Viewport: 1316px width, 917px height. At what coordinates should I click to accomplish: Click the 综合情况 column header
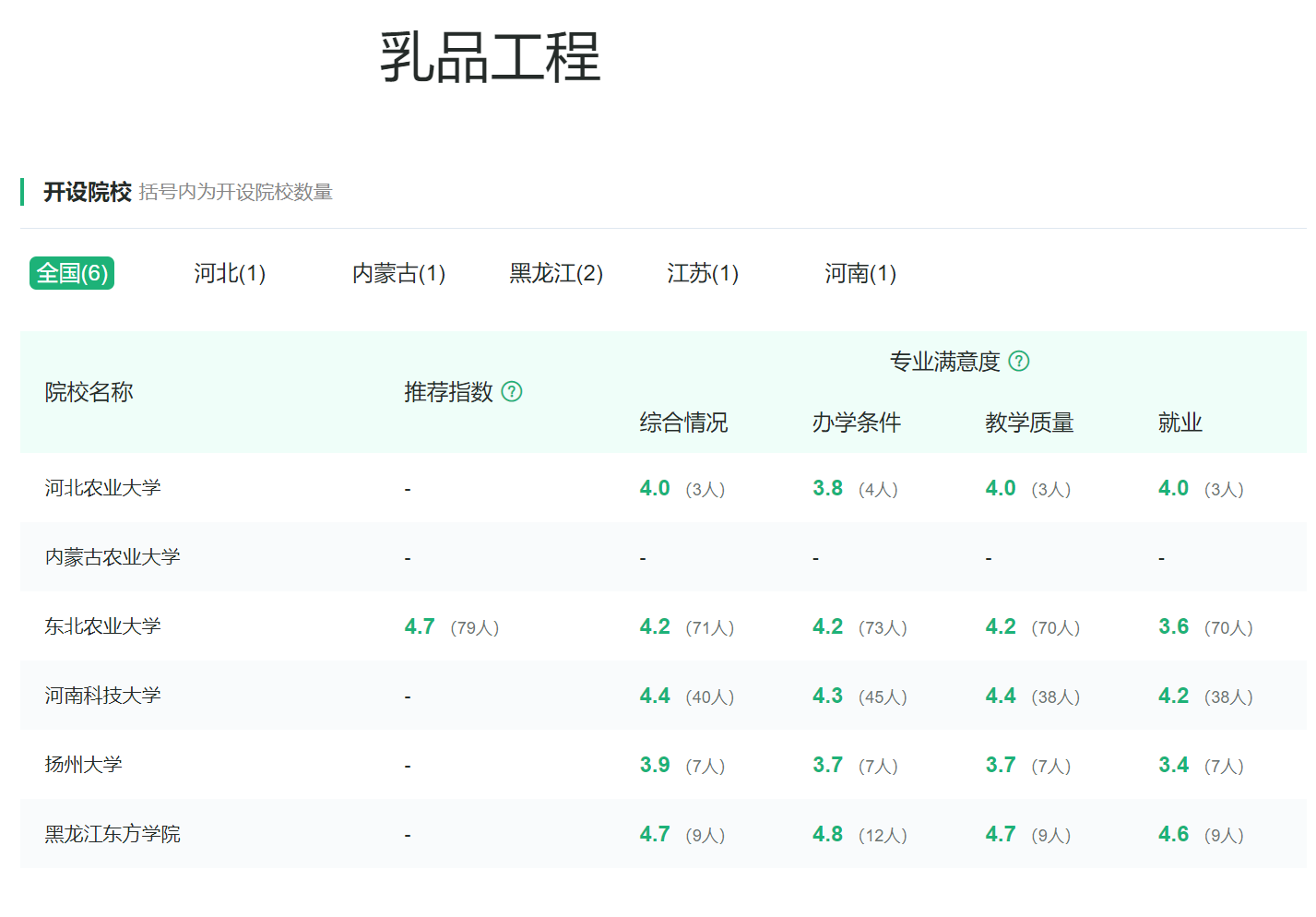(x=683, y=422)
